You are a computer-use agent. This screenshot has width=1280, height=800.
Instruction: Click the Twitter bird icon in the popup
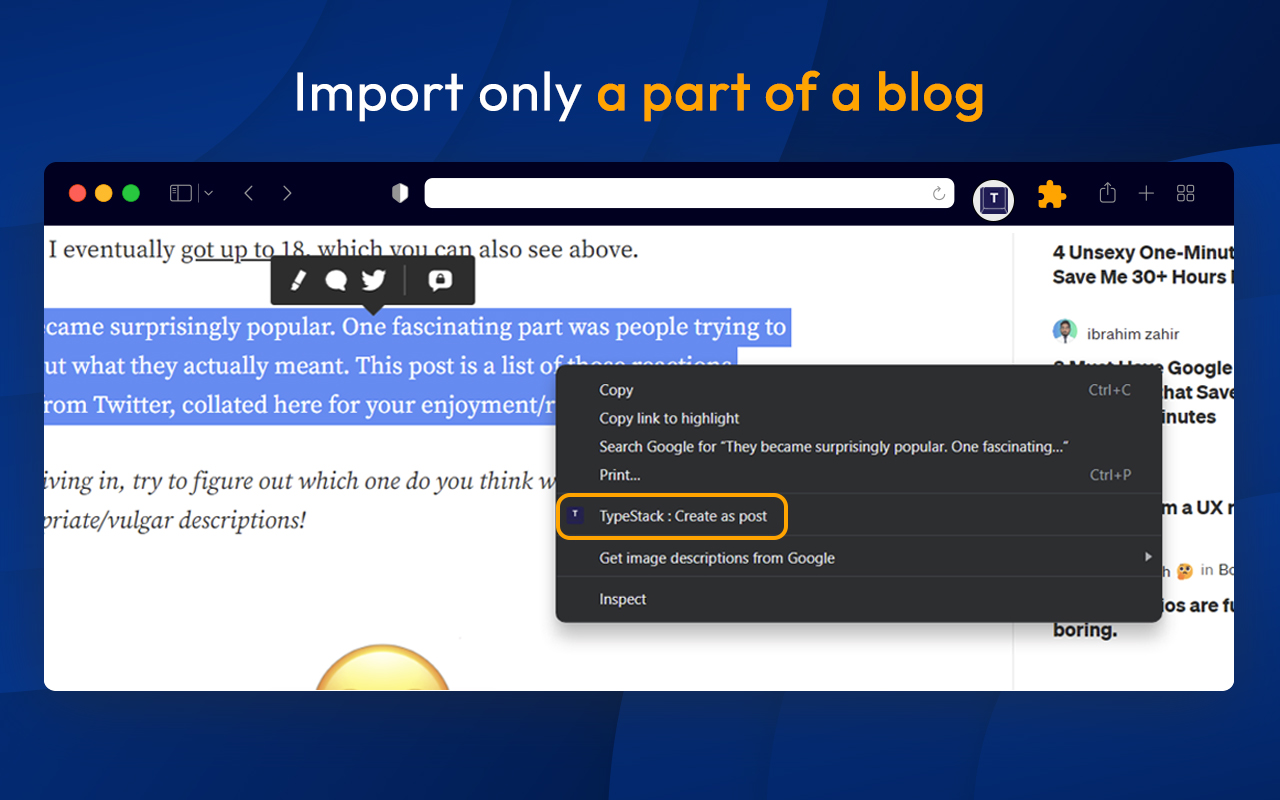click(374, 281)
